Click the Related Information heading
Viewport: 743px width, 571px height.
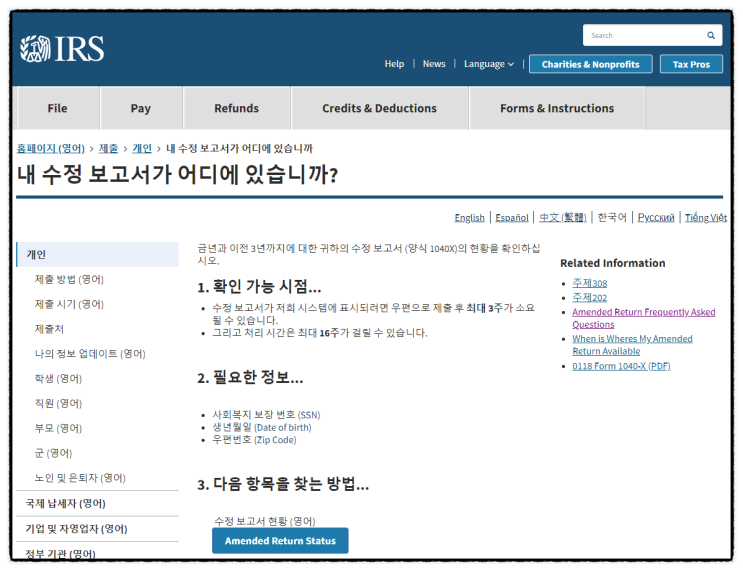click(613, 263)
